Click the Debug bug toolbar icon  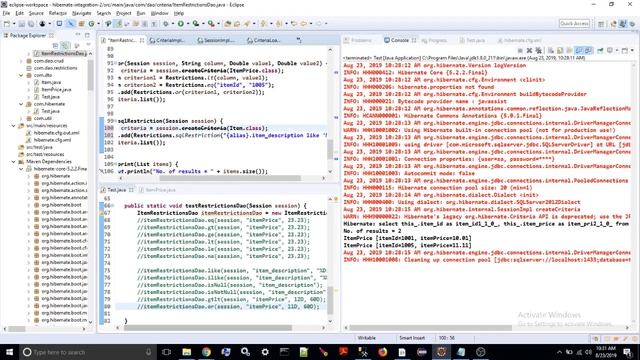[166, 24]
